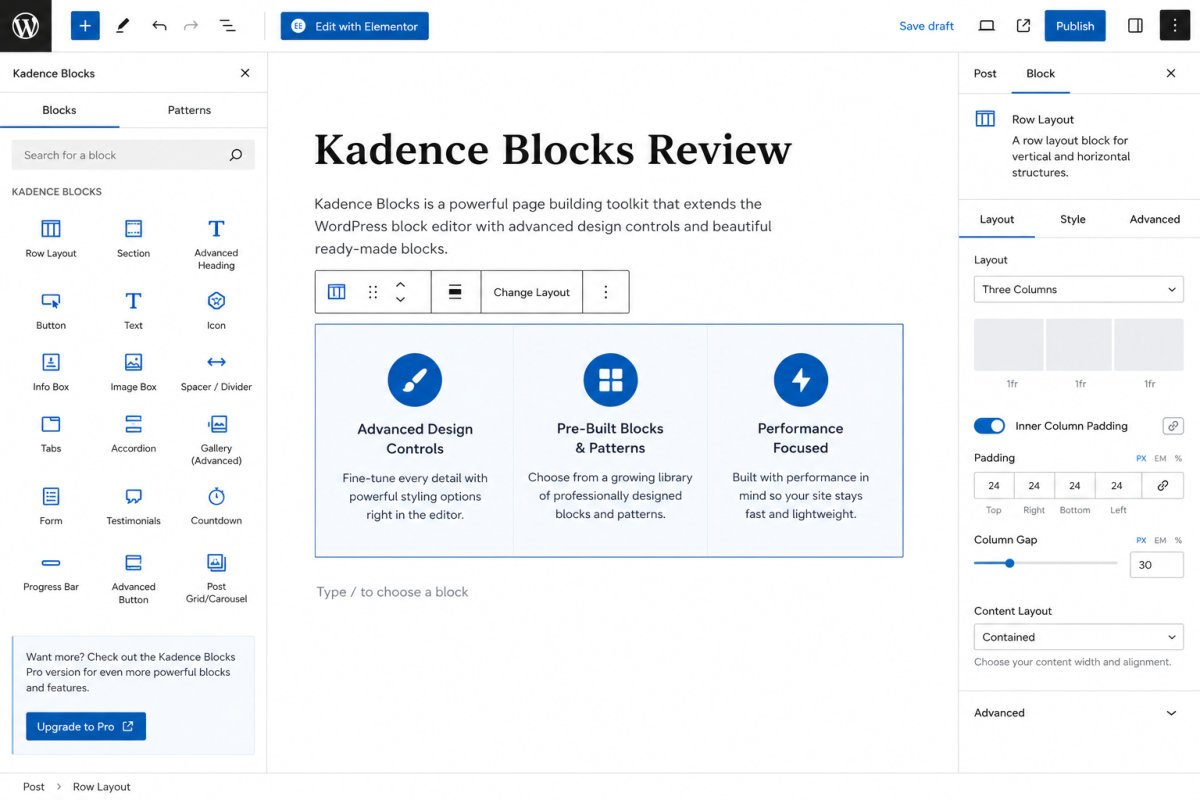Insert the Tabs block
Image resolution: width=1200 pixels, height=800 pixels.
tap(51, 434)
